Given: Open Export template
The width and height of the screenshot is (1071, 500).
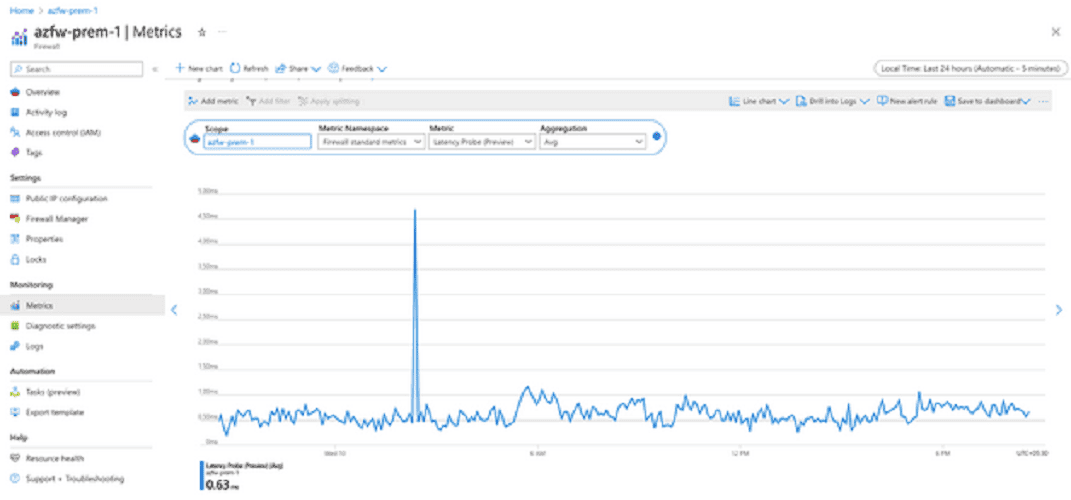Looking at the screenshot, I should click(x=55, y=413).
